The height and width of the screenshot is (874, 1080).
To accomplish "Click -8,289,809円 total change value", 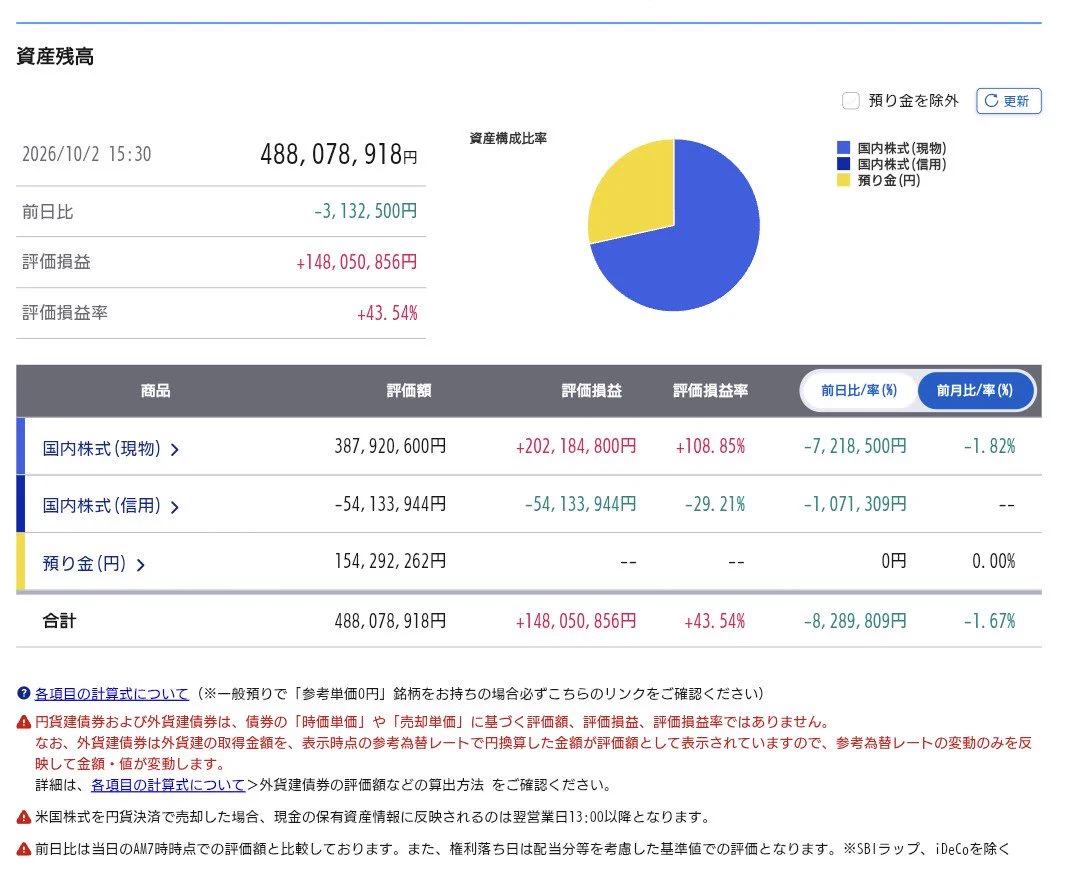I will click(x=855, y=621).
